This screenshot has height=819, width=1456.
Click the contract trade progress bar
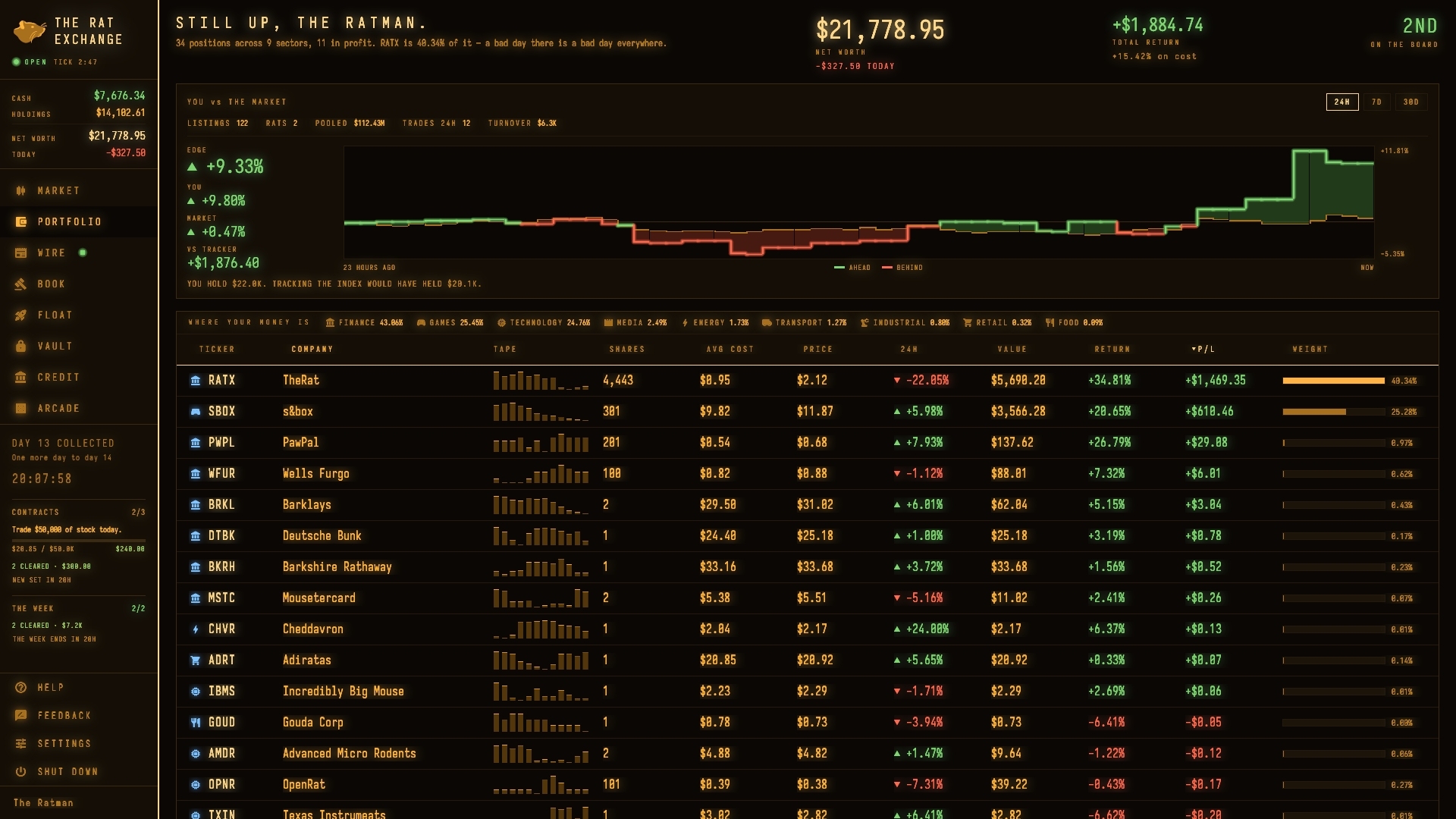(78, 540)
